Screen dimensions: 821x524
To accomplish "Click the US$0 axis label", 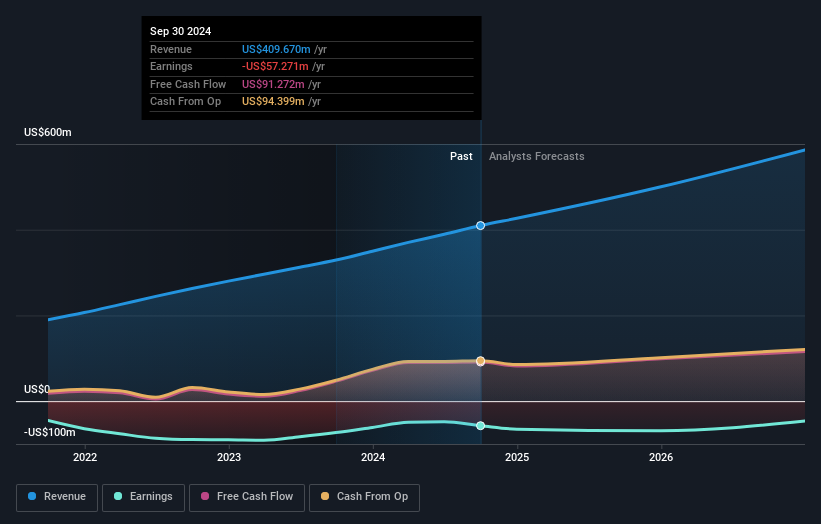I will [37, 389].
